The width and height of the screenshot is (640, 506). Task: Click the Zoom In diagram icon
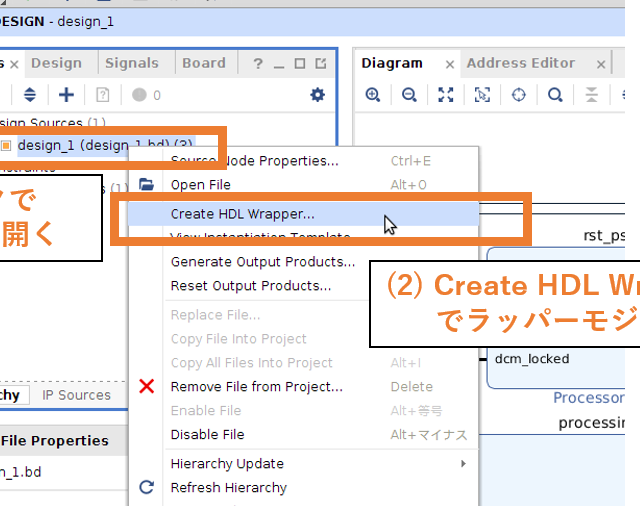pyautogui.click(x=373, y=95)
